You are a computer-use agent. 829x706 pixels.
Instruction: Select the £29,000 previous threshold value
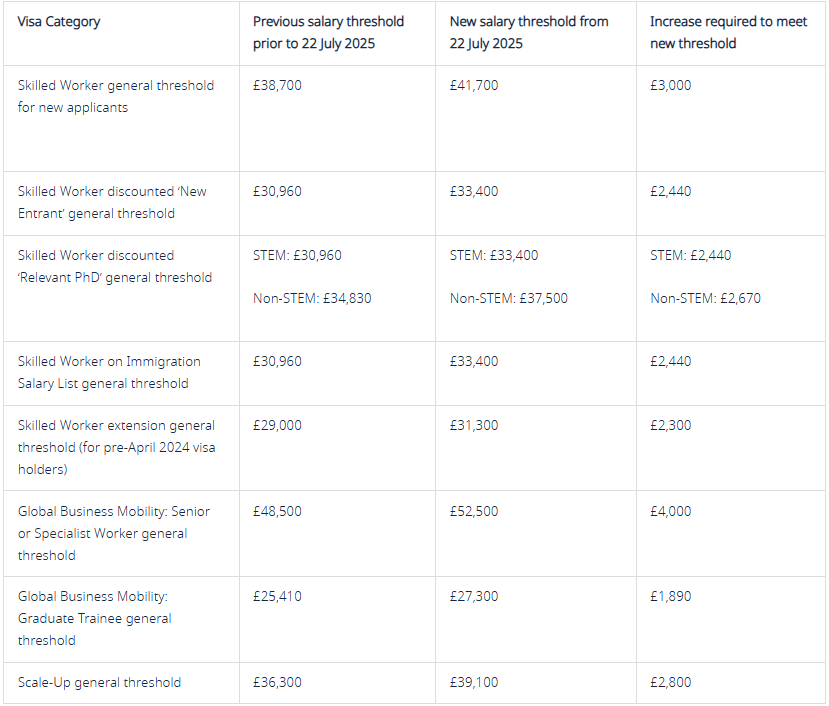coord(277,425)
